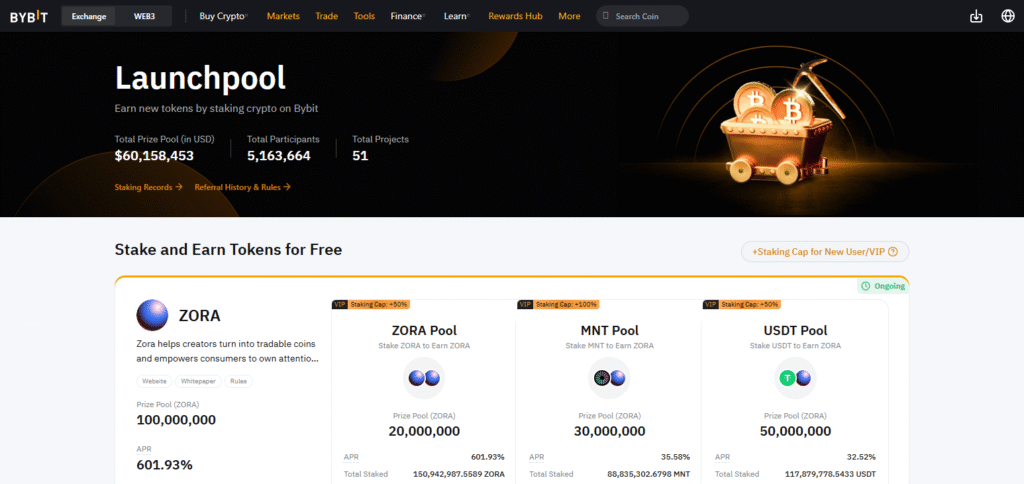1024x484 pixels.
Task: Open the Markets menu
Action: pos(283,16)
